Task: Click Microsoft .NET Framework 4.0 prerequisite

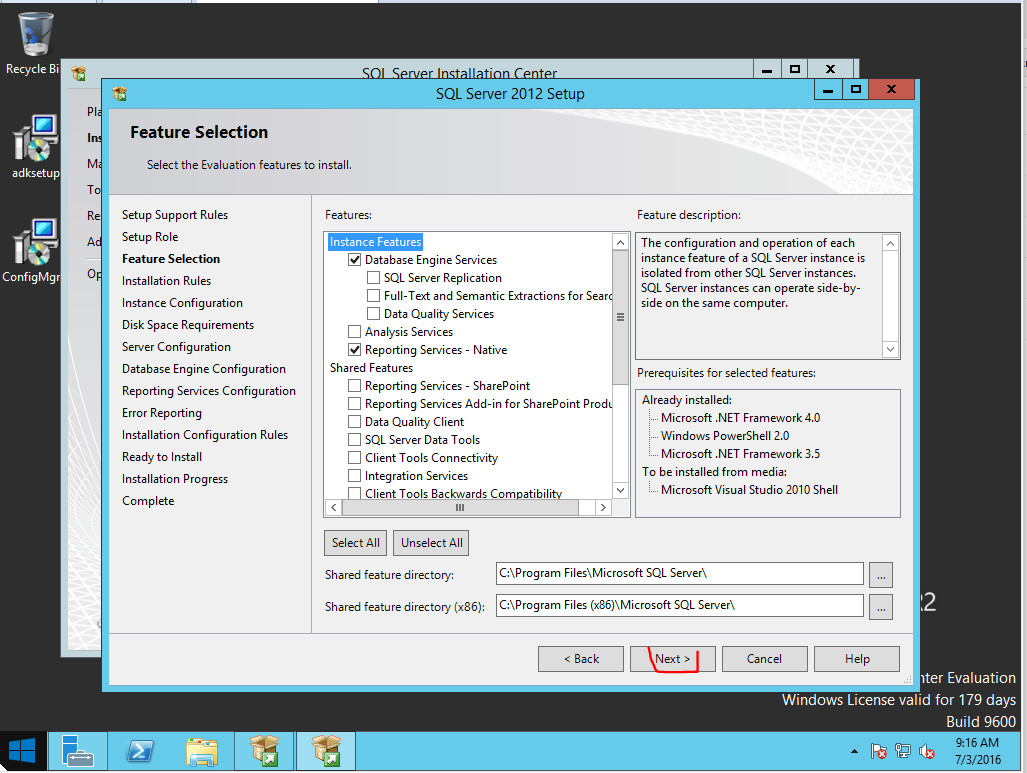Action: tap(740, 418)
